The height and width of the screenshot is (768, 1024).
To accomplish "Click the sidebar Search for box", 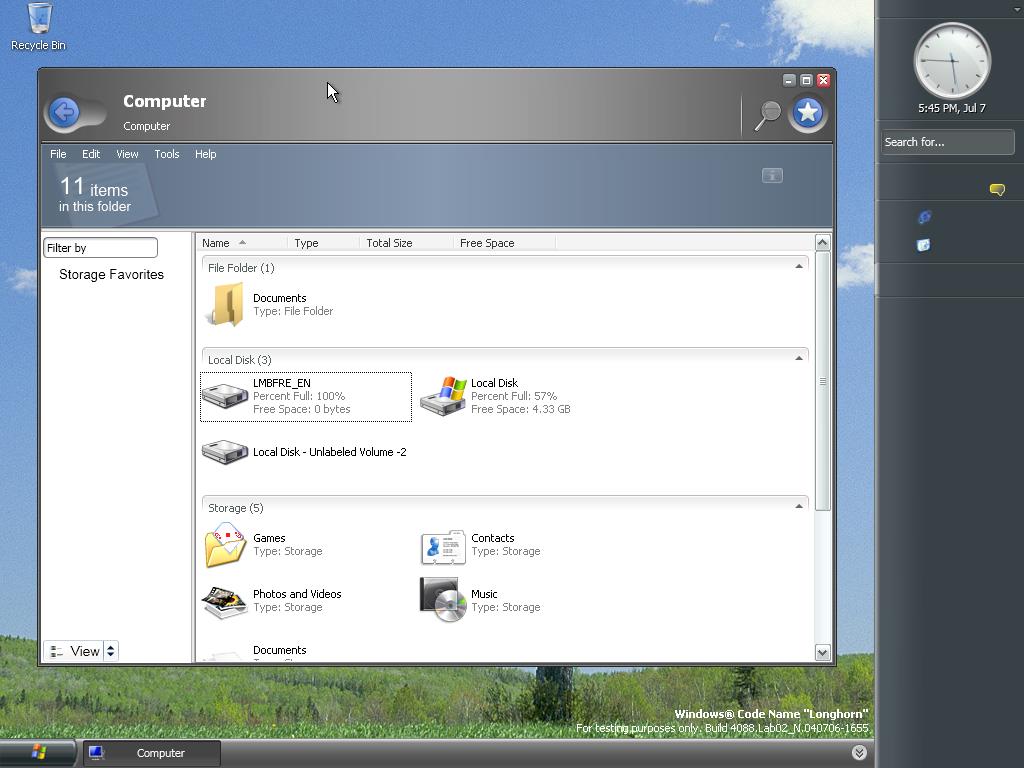I will [x=948, y=142].
